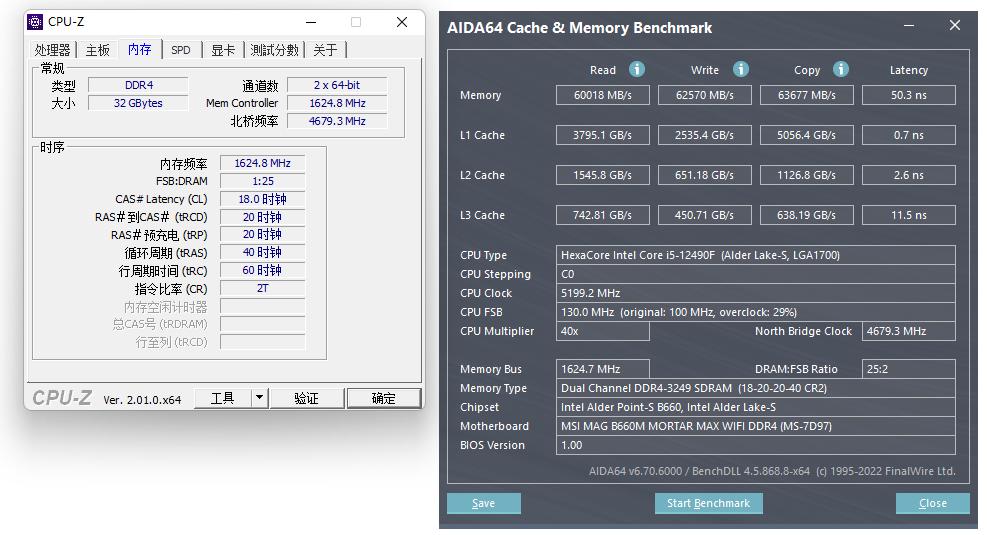The height and width of the screenshot is (535, 987).
Task: Click the 确定 button
Action: click(383, 398)
